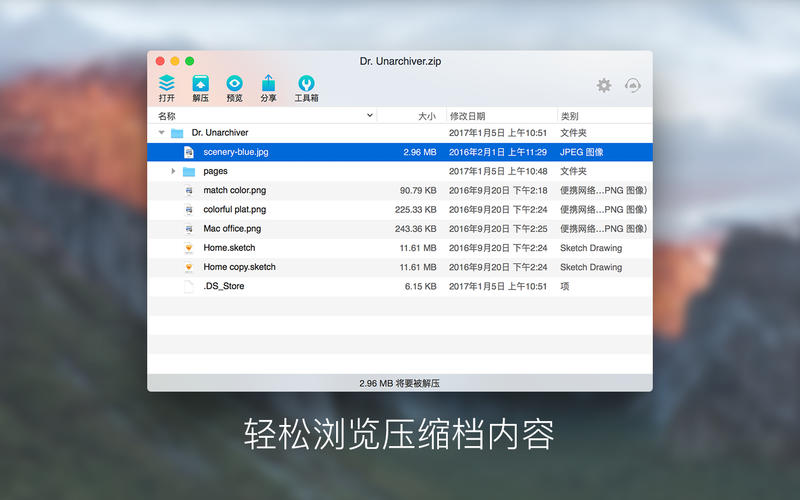Sort by the 修改日期 column header
Screen dimensions: 800x500
tap(467, 116)
